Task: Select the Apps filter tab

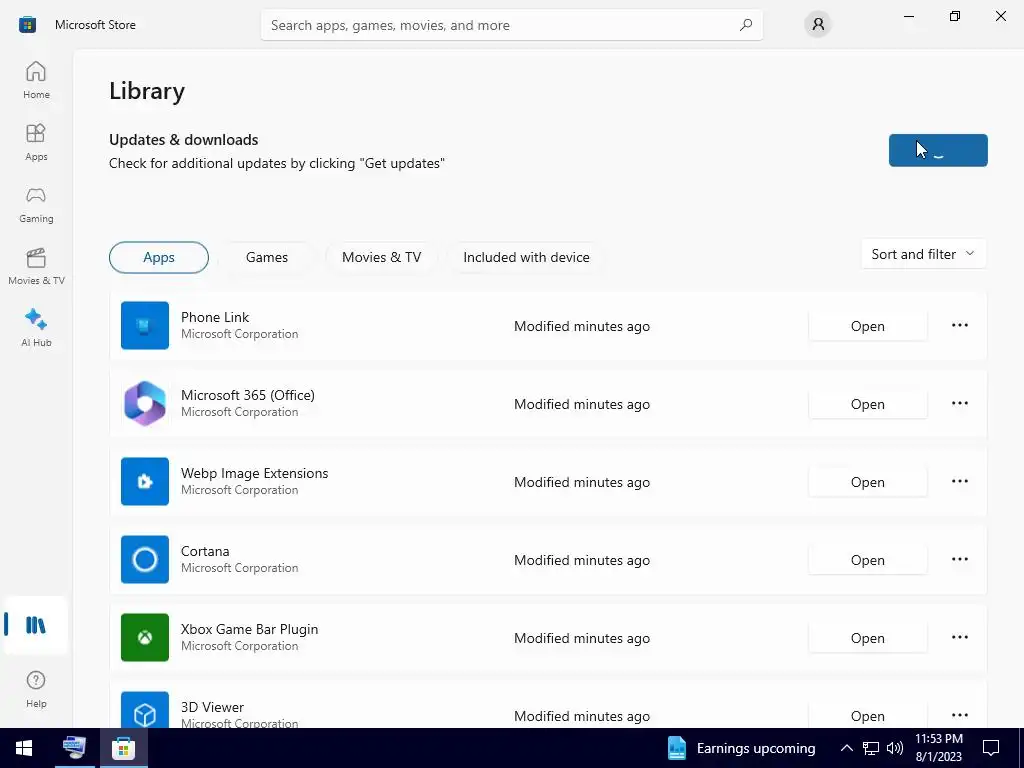Action: 159,257
